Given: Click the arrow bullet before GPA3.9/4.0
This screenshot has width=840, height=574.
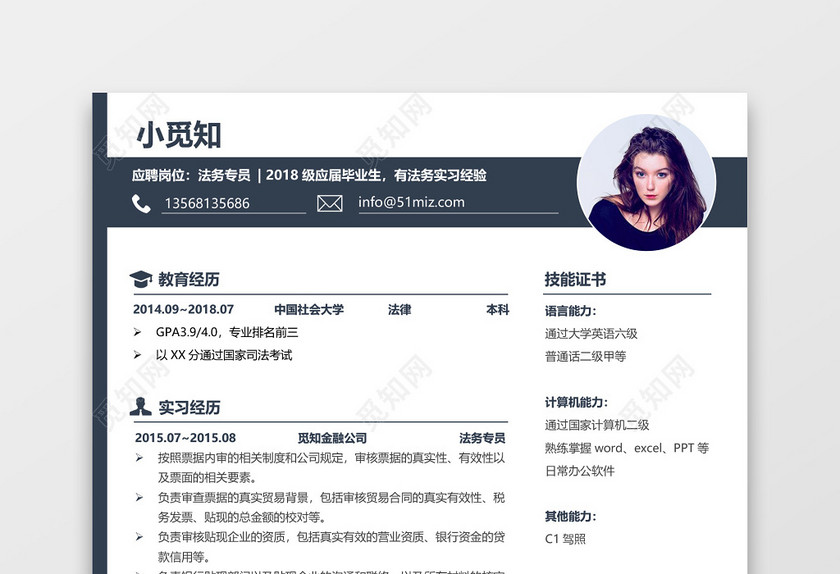Looking at the screenshot, I should click(x=137, y=332).
